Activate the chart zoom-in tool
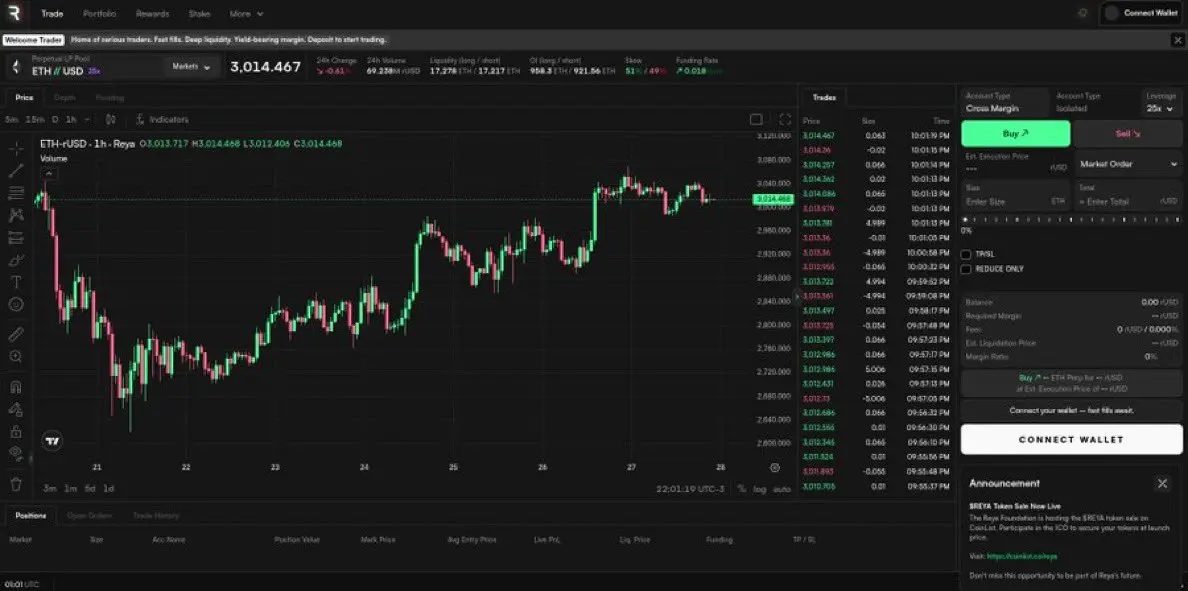 click(x=15, y=356)
